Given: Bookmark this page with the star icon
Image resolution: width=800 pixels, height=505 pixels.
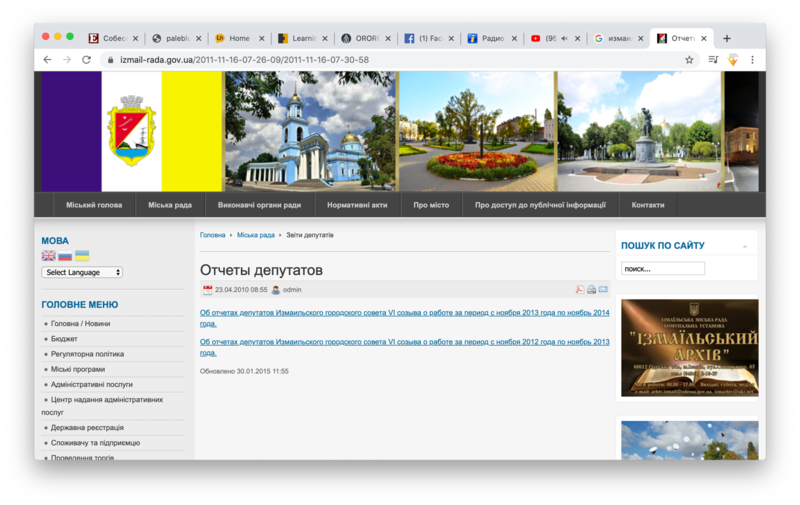Looking at the screenshot, I should coord(689,60).
